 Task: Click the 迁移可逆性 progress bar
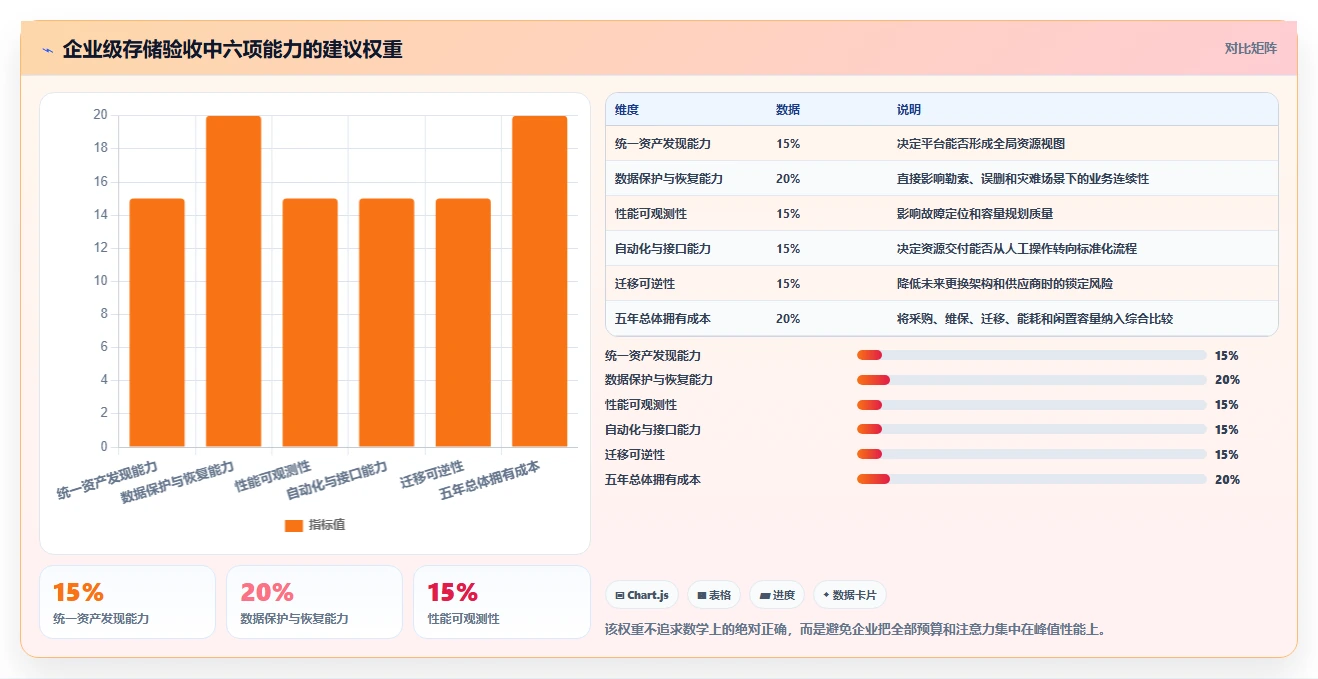[1031, 455]
